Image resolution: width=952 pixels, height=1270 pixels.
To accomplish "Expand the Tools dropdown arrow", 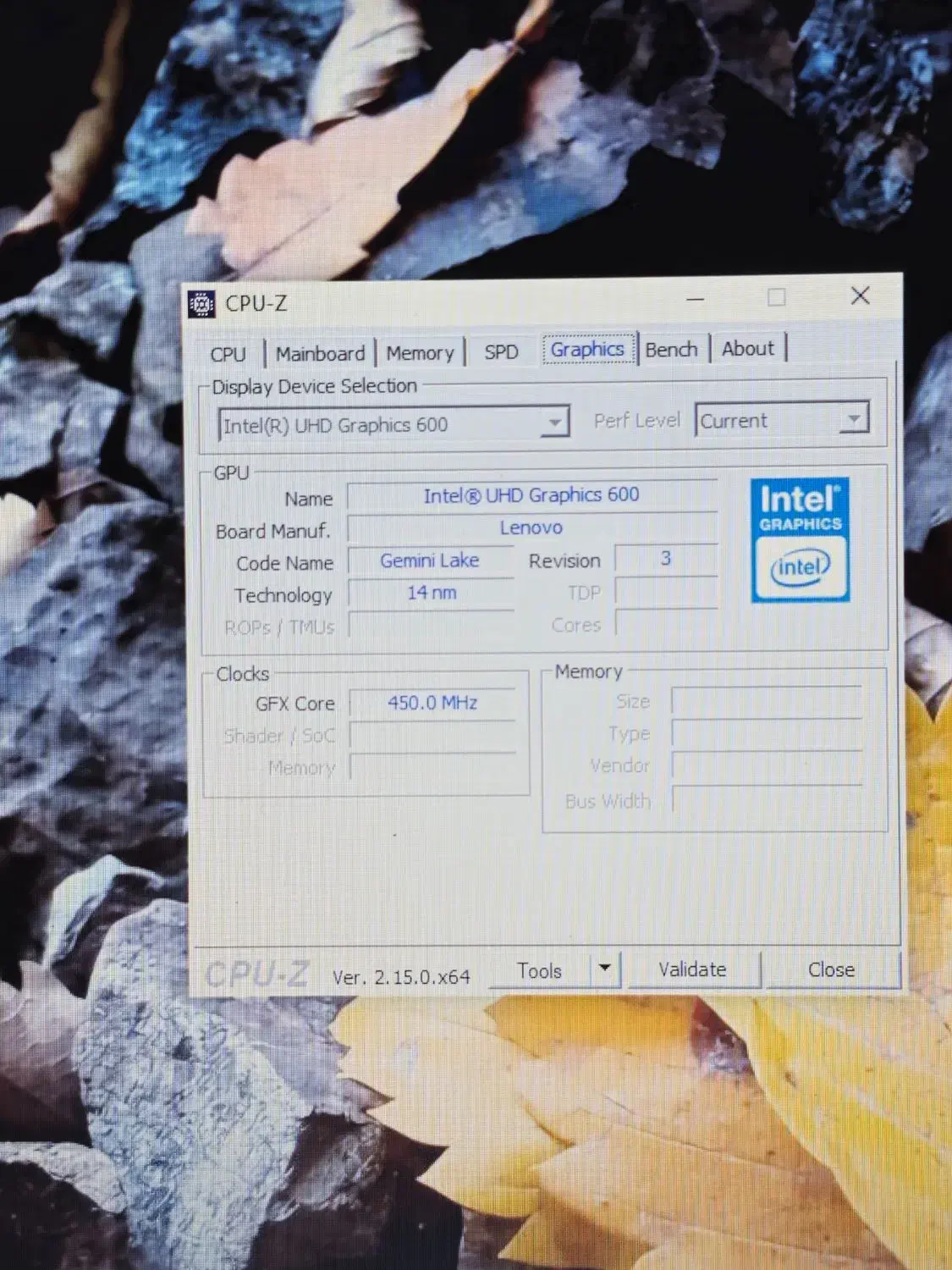I will point(605,968).
